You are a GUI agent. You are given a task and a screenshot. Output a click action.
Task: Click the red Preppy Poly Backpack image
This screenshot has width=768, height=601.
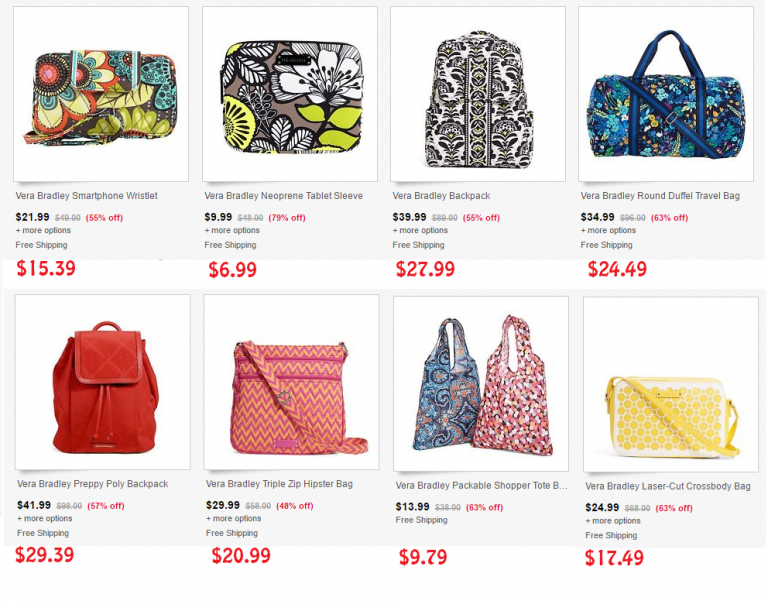click(x=102, y=381)
